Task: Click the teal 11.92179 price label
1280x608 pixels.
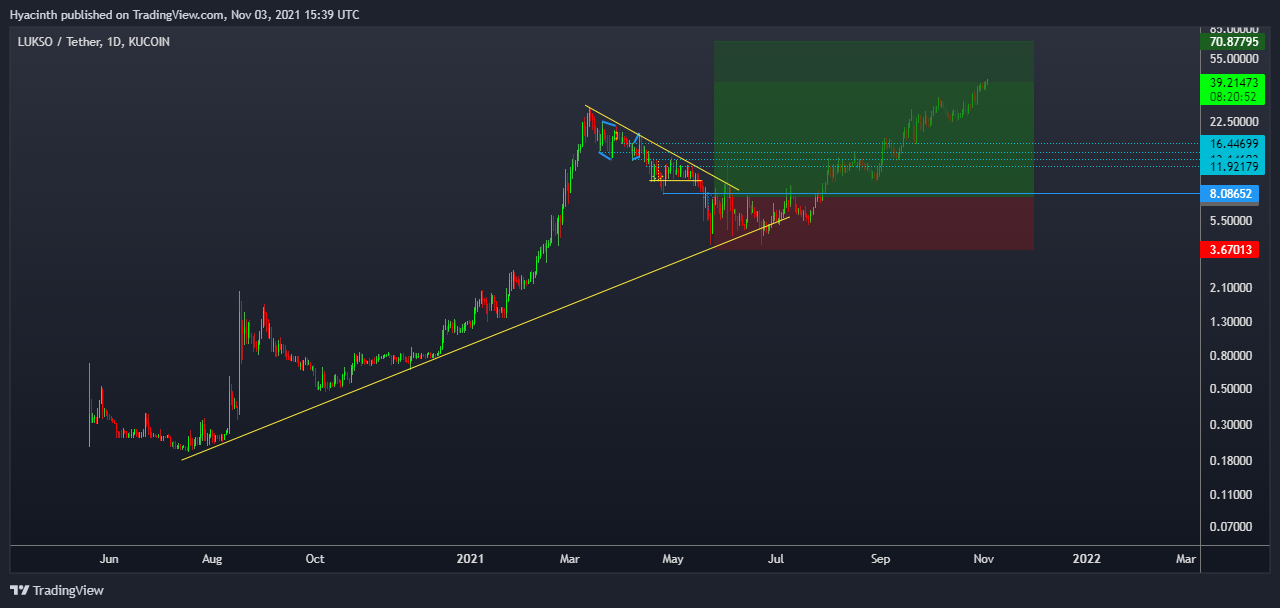Action: pos(1233,167)
